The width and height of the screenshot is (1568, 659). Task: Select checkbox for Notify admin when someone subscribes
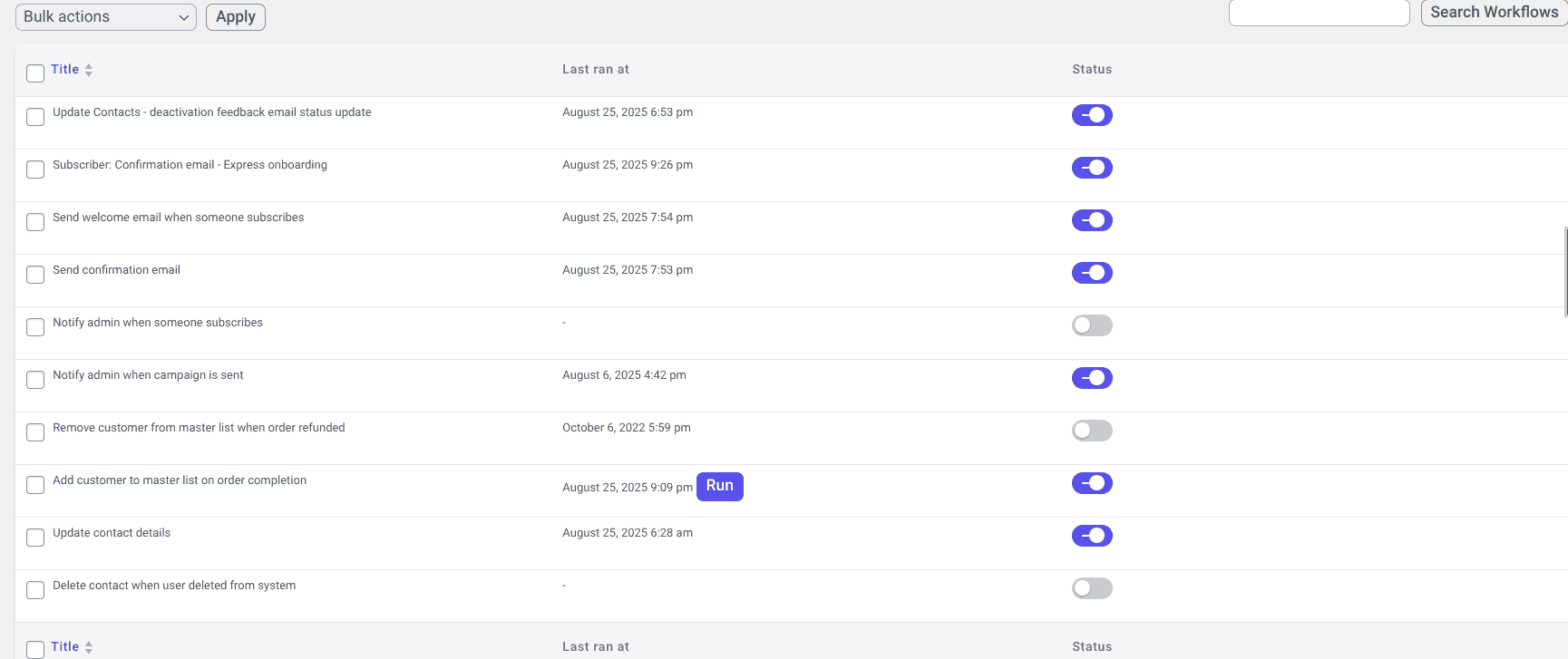point(35,327)
